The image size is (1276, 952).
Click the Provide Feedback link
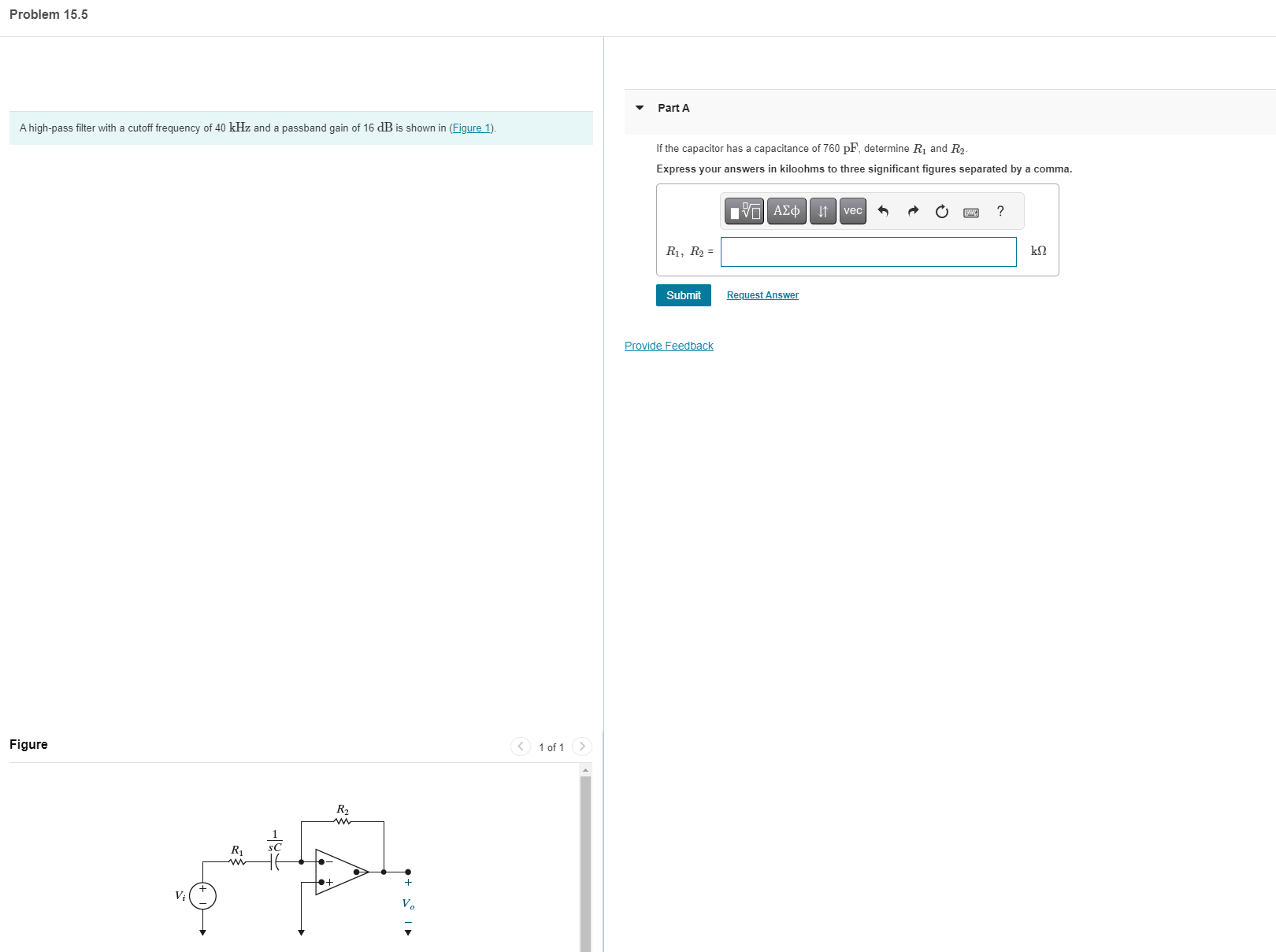point(668,345)
